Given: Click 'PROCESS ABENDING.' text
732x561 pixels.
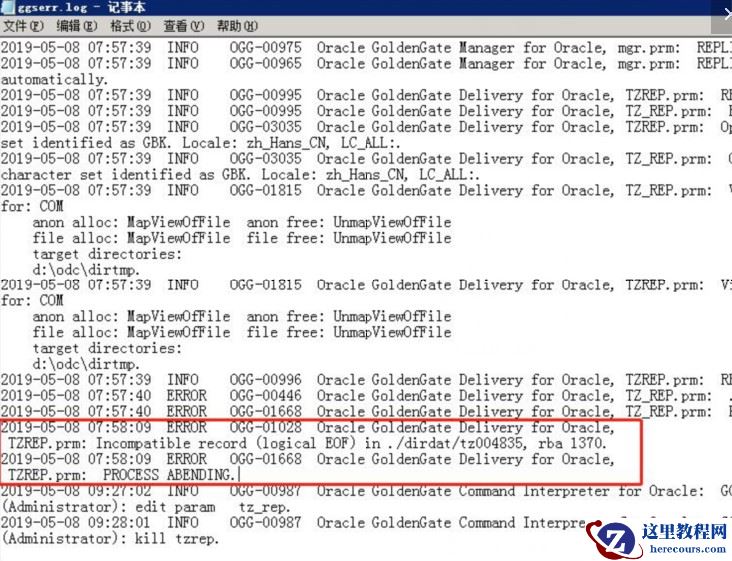Looking at the screenshot, I should (169, 475).
